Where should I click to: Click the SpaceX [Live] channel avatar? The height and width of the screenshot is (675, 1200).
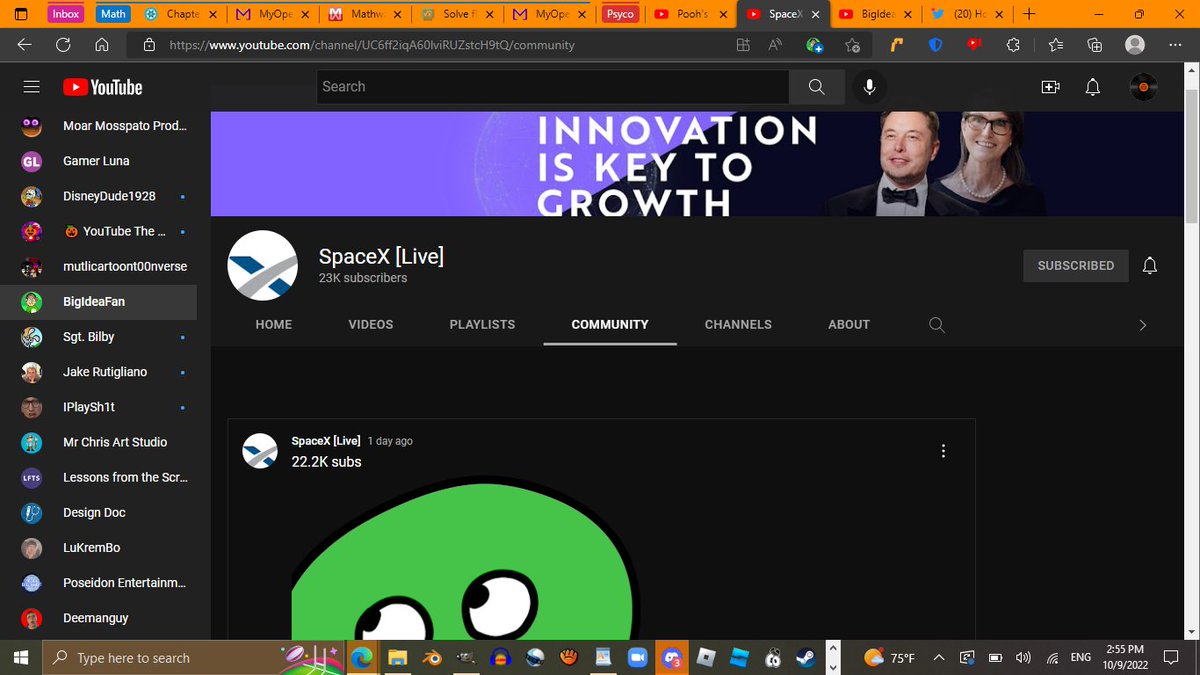(263, 265)
